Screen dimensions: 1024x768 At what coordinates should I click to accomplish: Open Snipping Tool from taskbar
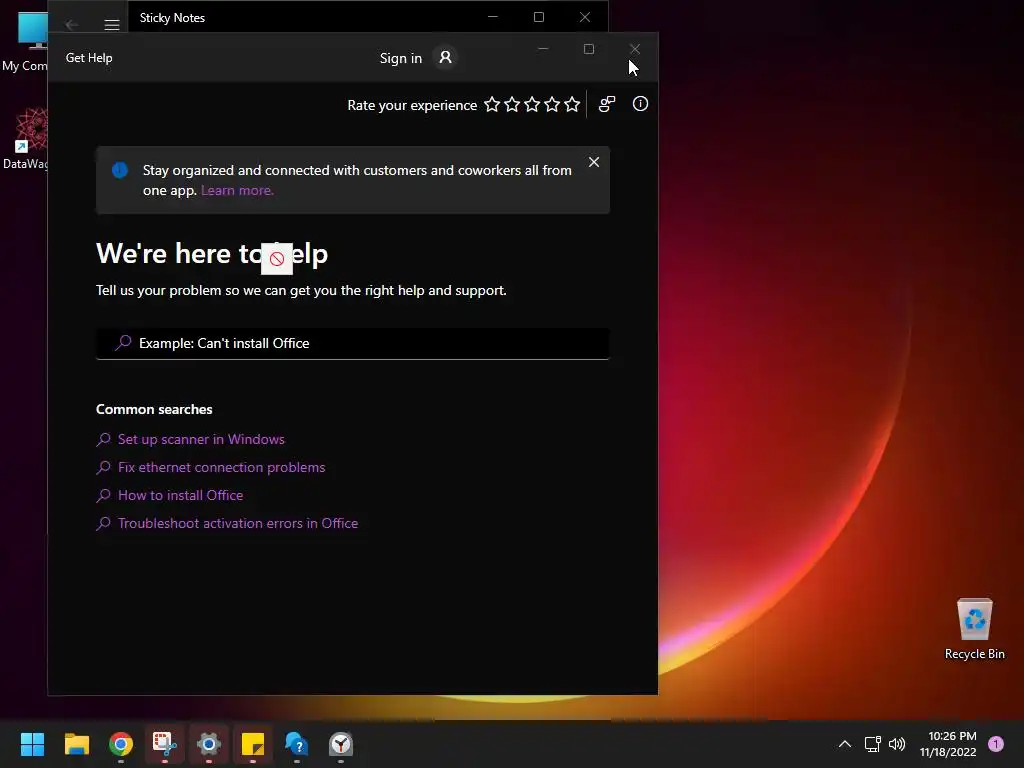click(x=165, y=744)
